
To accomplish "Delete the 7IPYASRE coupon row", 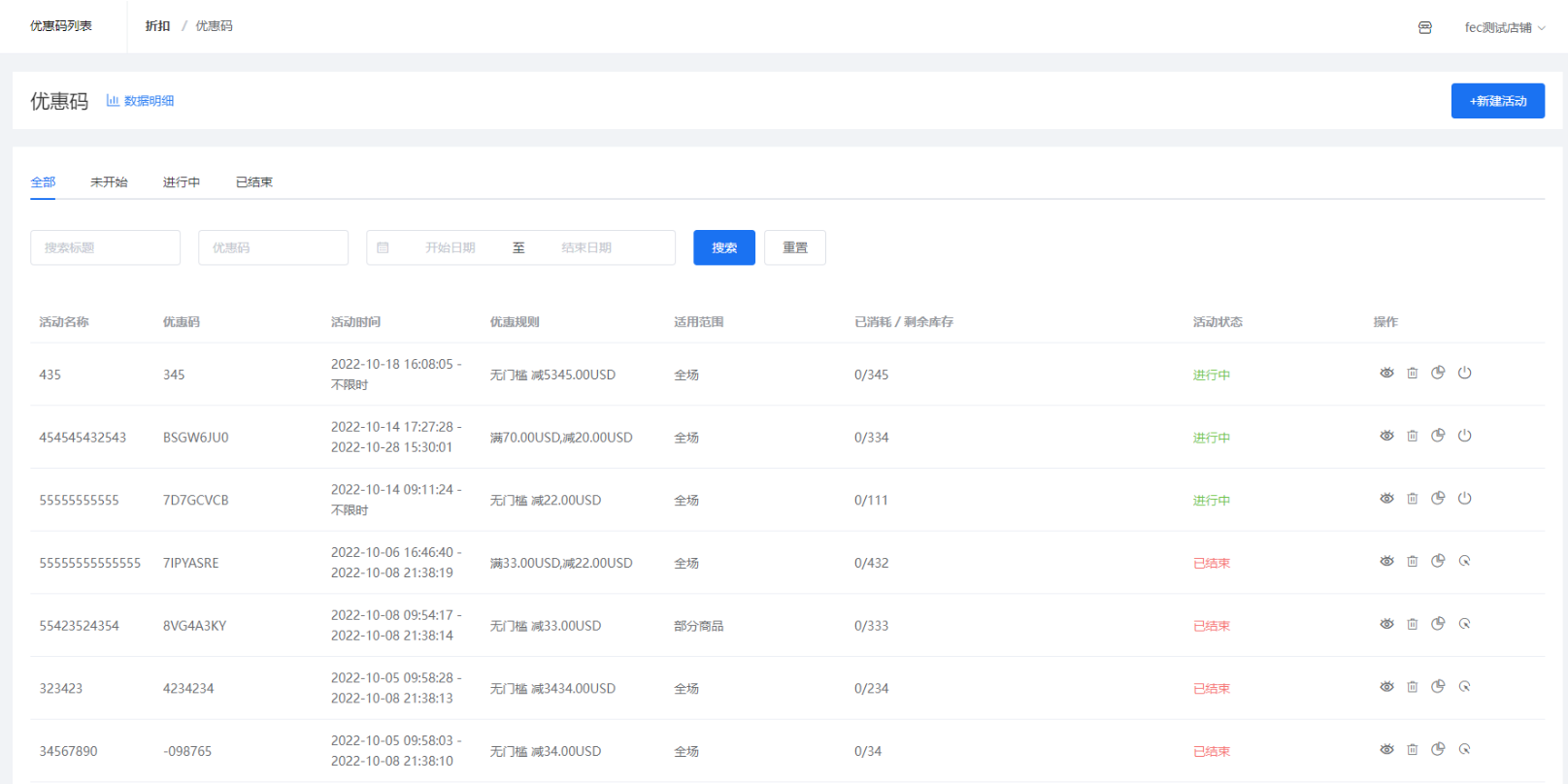I will [1413, 562].
